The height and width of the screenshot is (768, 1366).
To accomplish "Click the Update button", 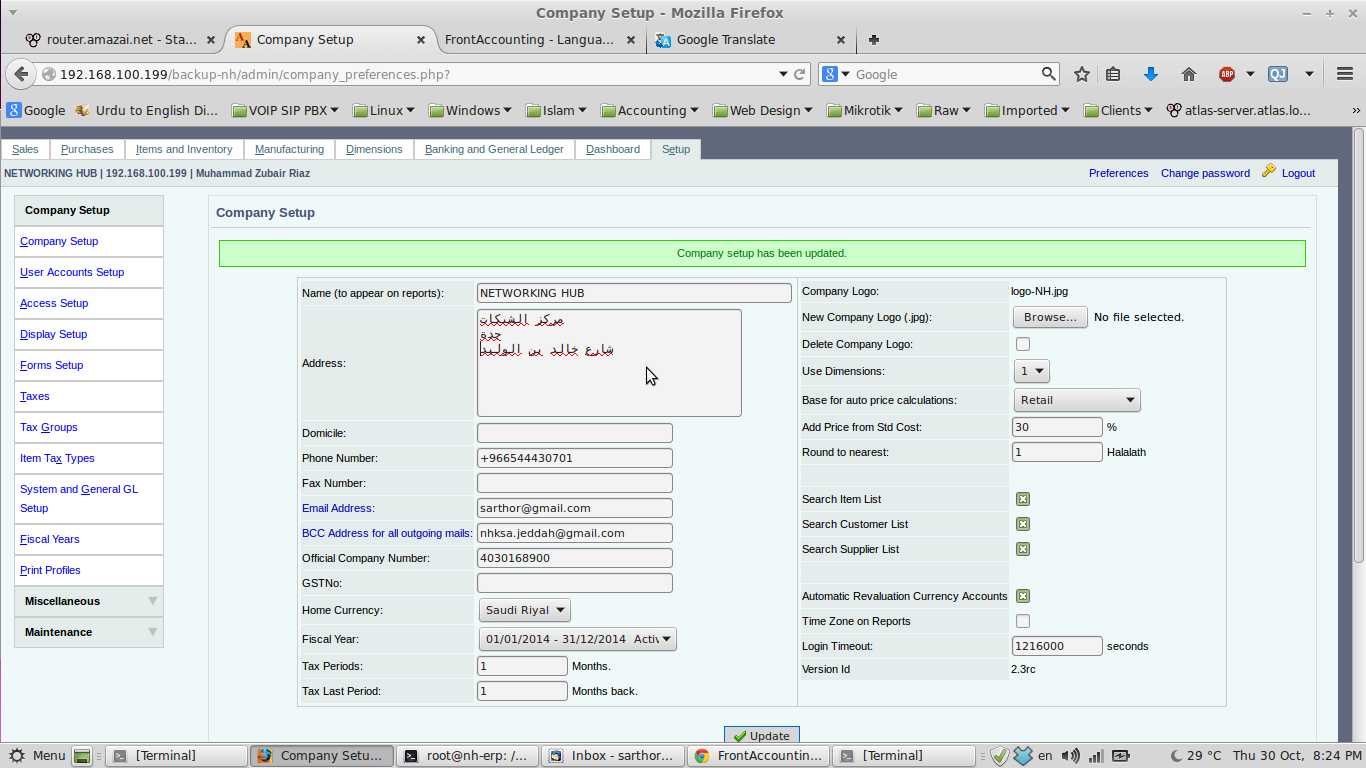I will [x=762, y=735].
